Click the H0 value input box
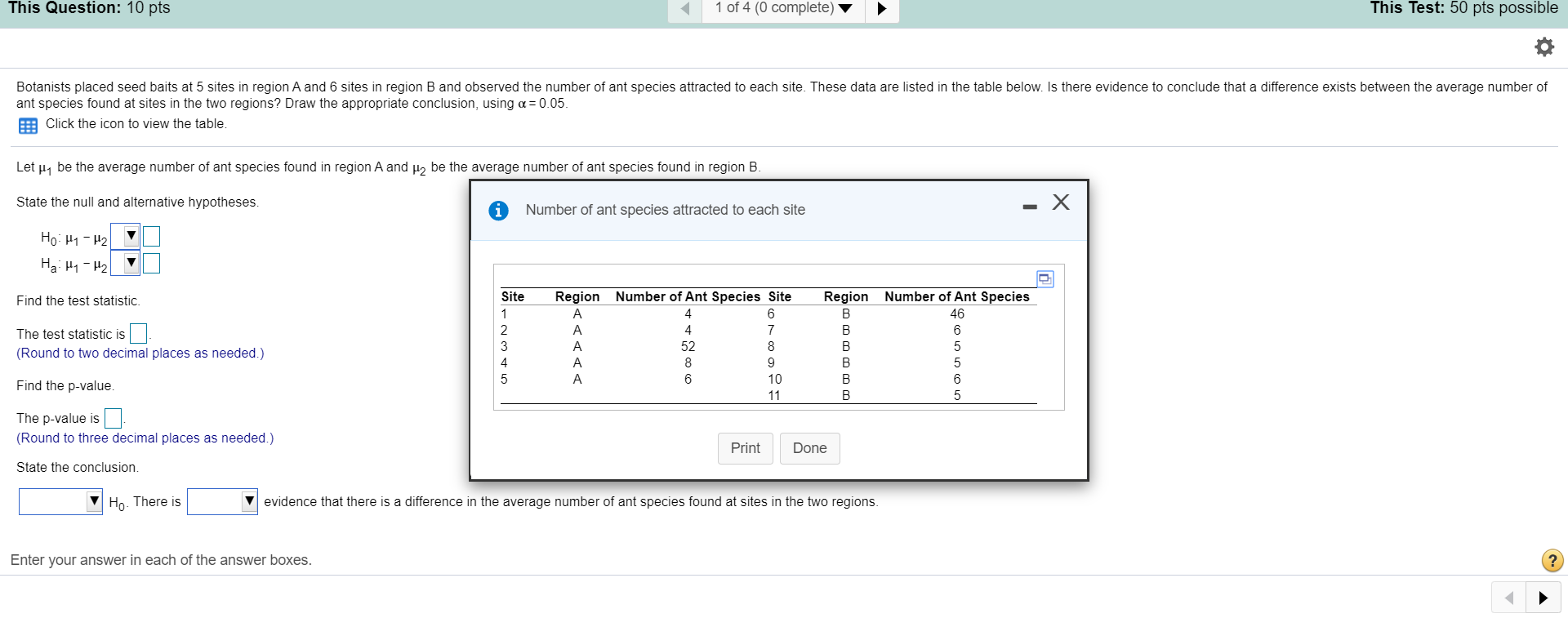The width and height of the screenshot is (1568, 618). pos(151,237)
